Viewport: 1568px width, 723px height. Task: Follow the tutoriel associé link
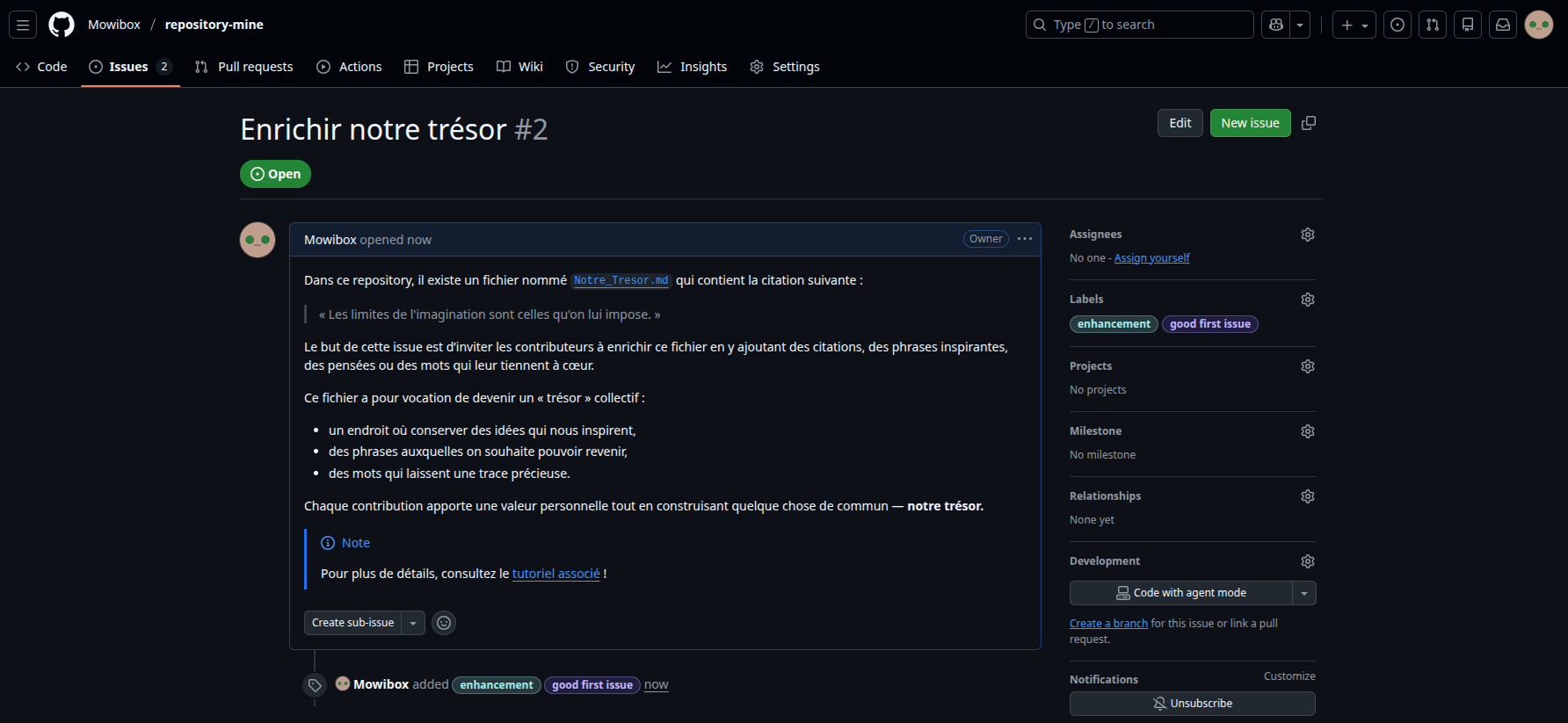556,574
